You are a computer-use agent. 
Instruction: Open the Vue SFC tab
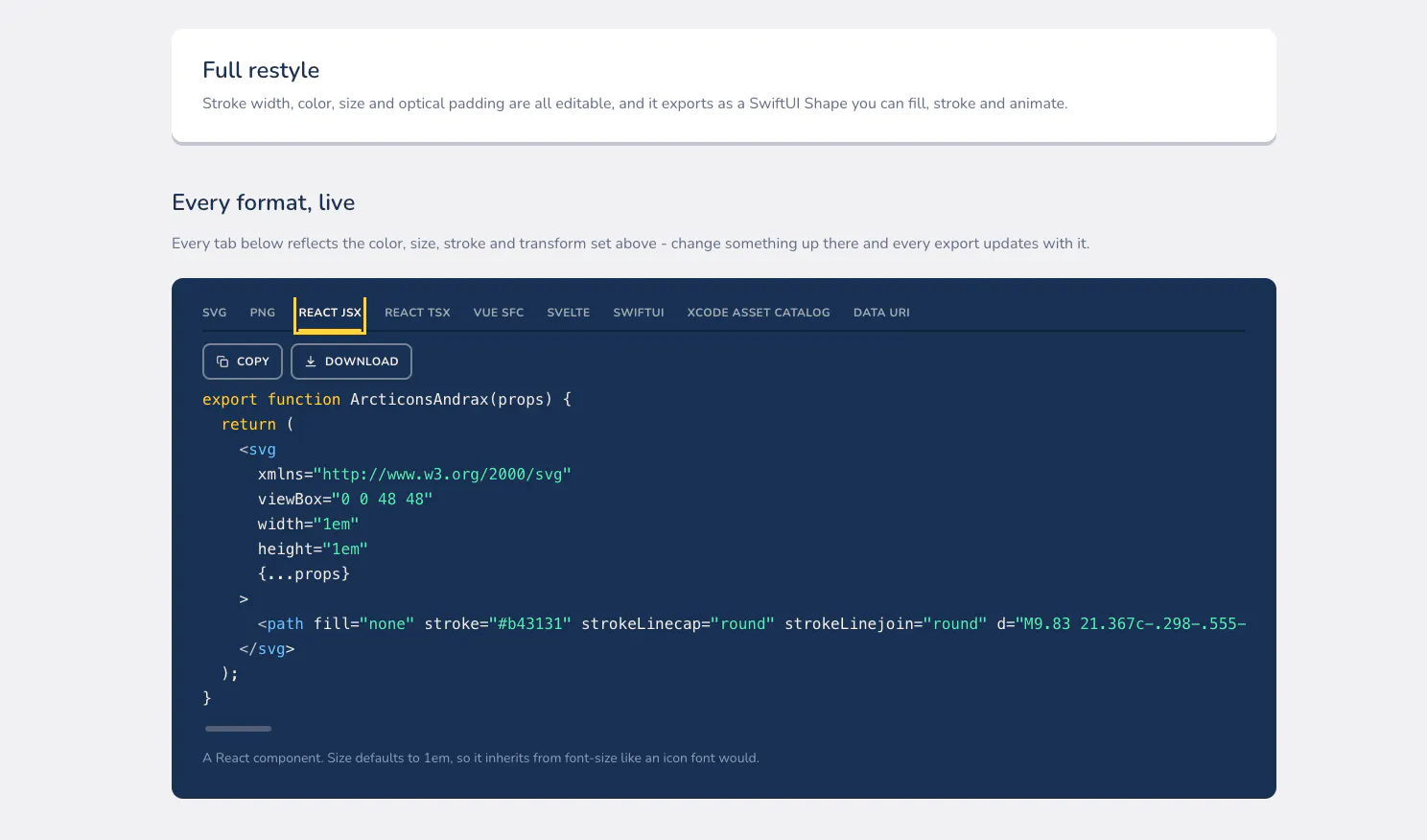point(499,313)
